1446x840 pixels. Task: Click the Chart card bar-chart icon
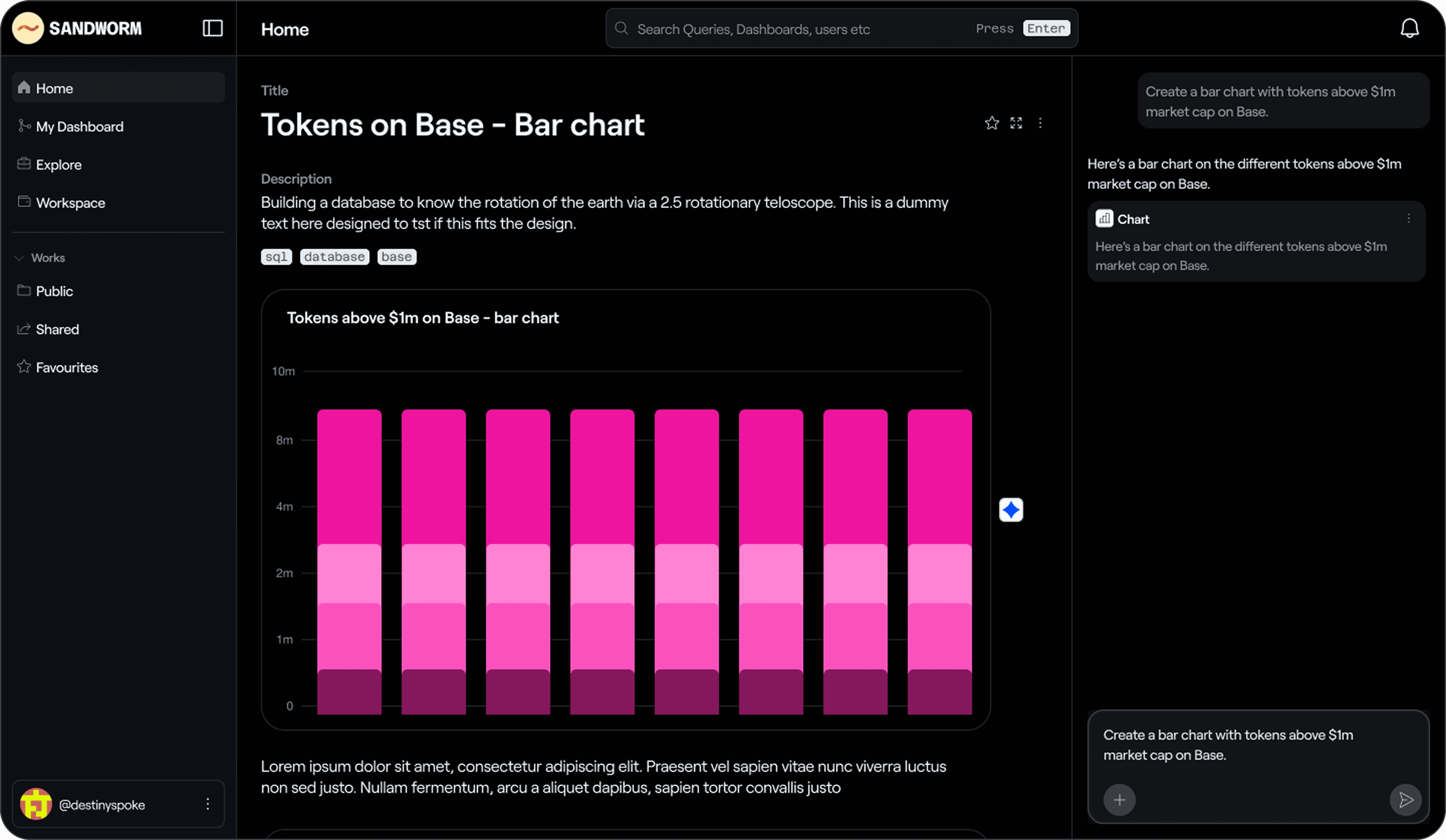[1104, 218]
